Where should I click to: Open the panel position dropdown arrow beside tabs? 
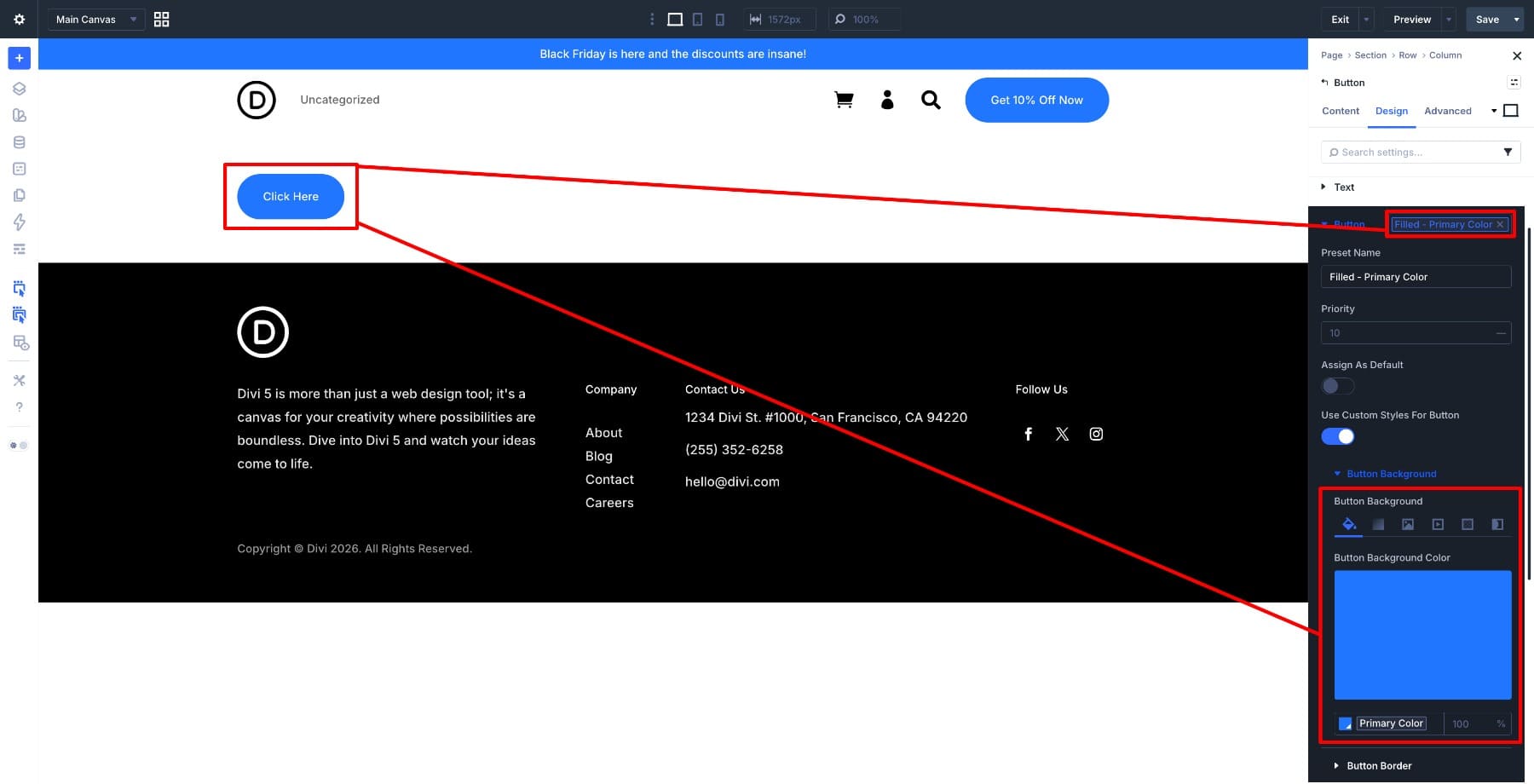tap(1494, 111)
